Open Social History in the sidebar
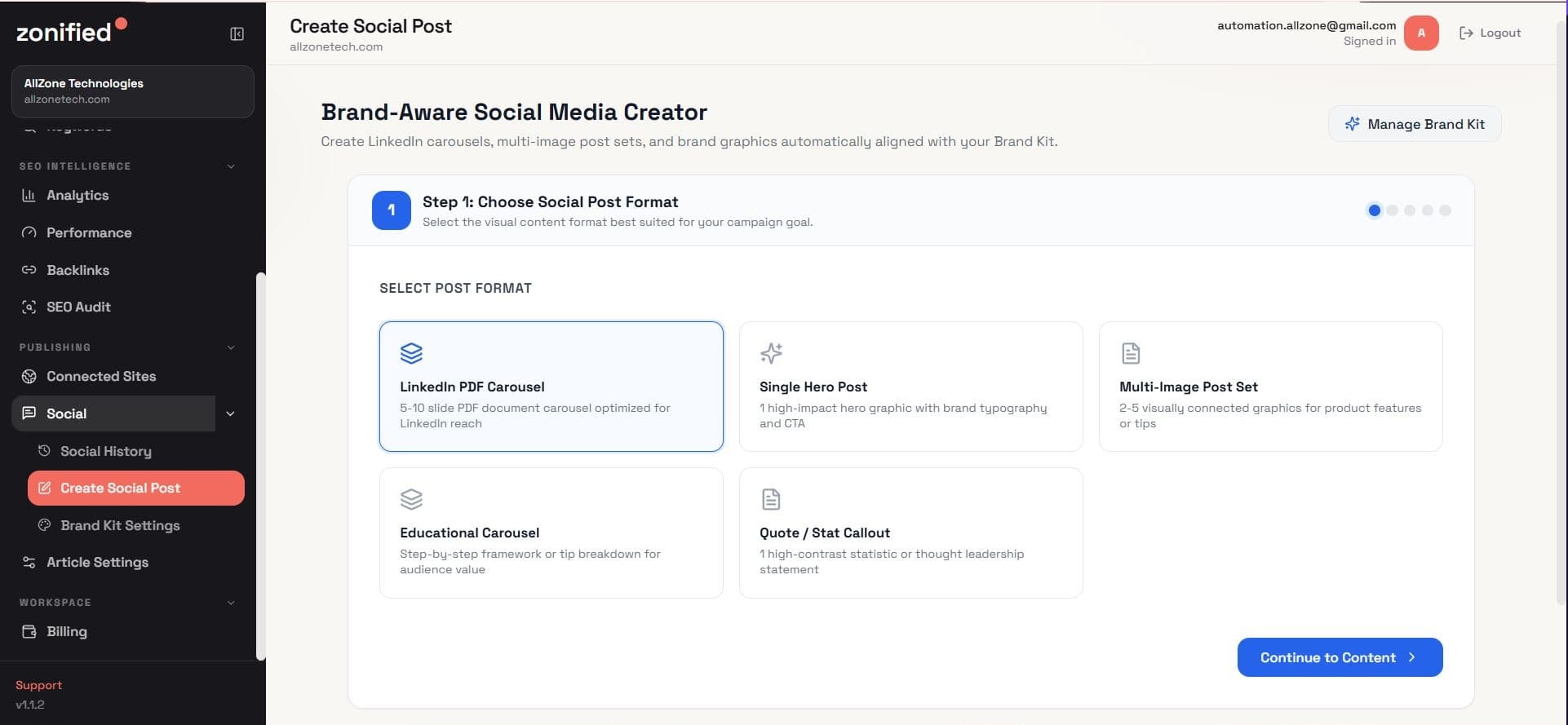 (135, 451)
